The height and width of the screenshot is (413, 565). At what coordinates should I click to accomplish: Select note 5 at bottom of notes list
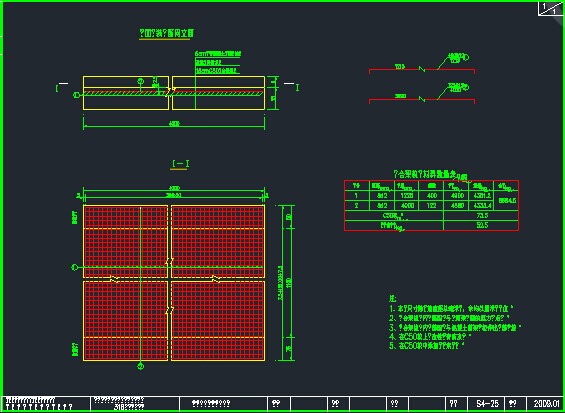click(427, 346)
